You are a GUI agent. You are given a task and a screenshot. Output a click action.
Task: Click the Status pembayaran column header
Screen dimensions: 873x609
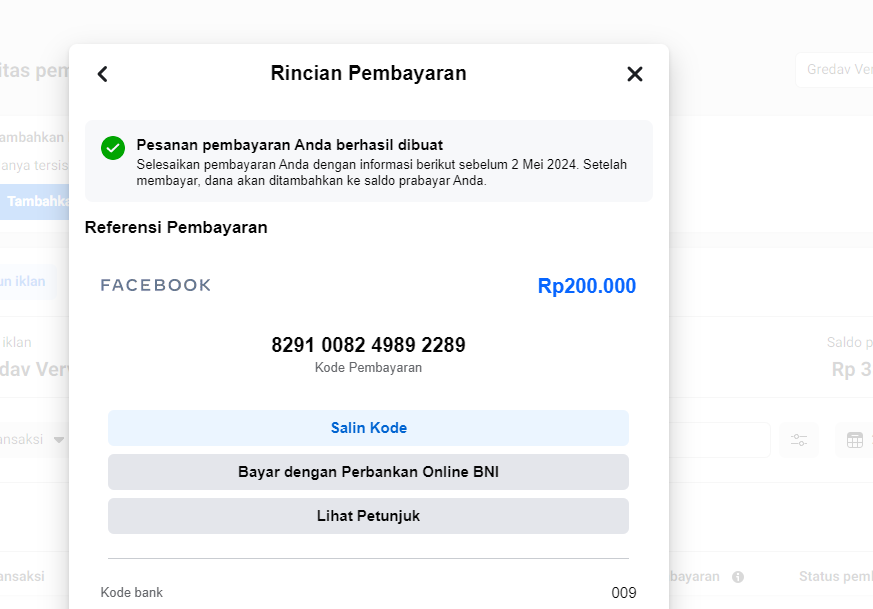tap(835, 577)
